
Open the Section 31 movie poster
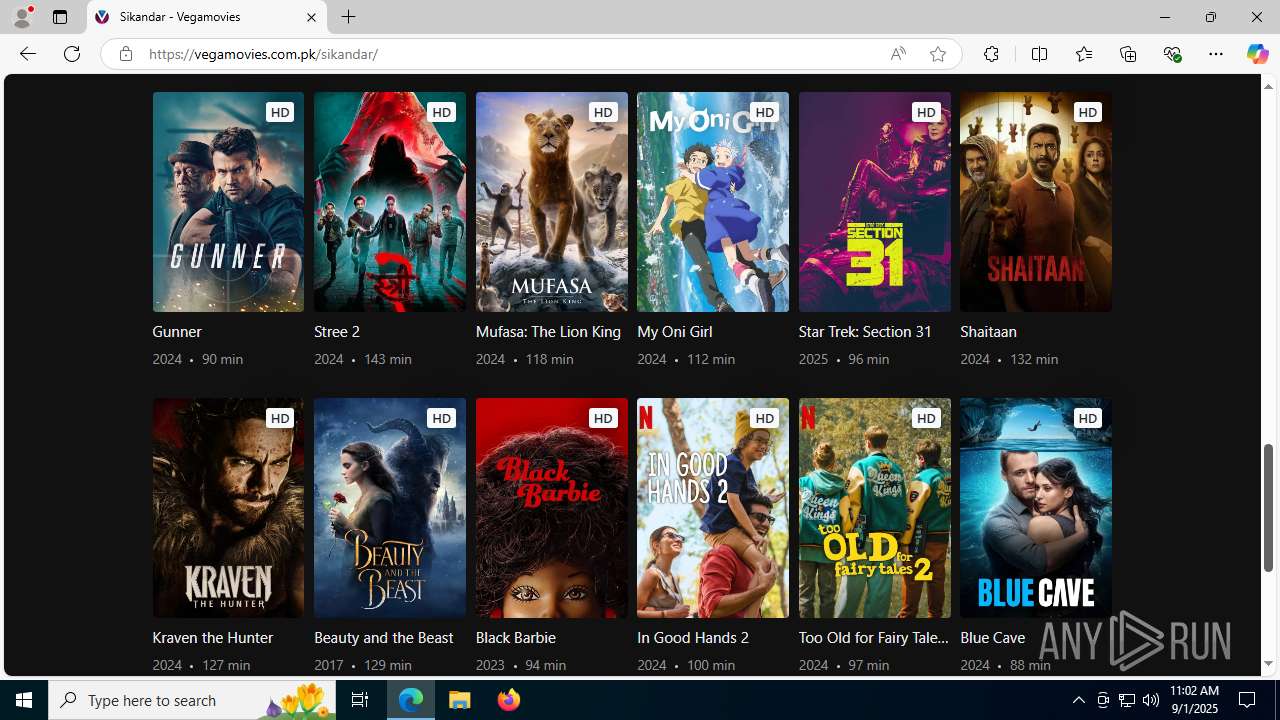(x=875, y=202)
